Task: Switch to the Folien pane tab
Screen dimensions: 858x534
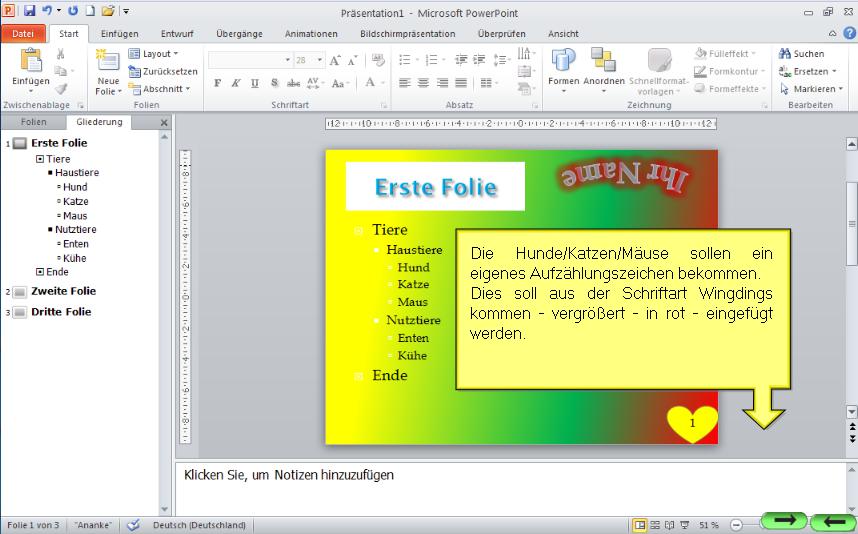Action: point(34,122)
